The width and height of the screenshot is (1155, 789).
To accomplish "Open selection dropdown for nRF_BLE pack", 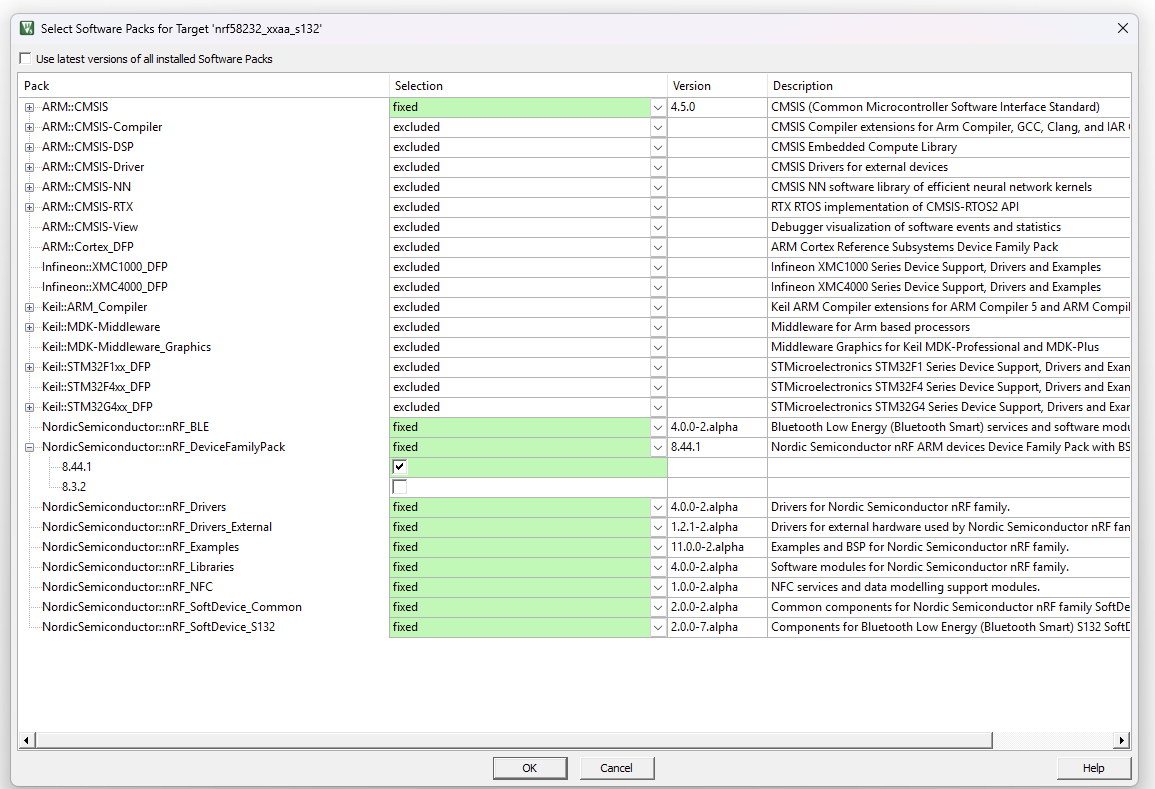I will pyautogui.click(x=657, y=427).
